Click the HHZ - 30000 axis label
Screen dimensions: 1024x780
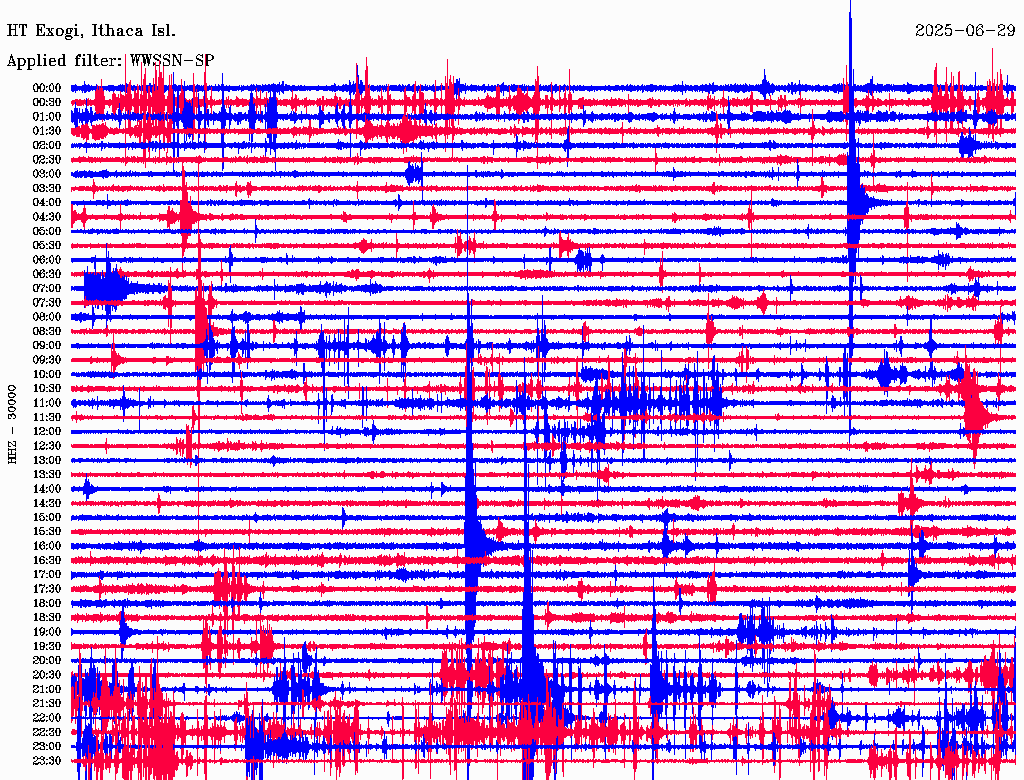pos(12,425)
